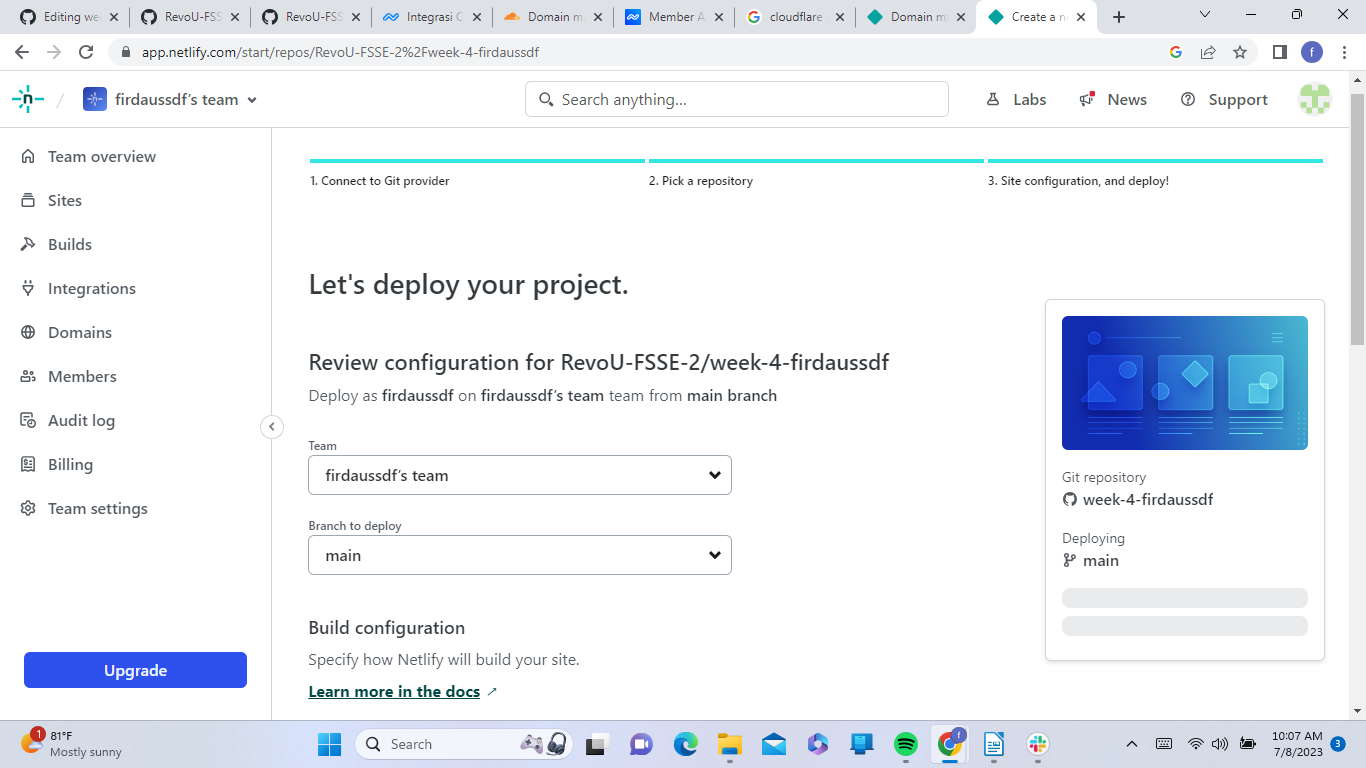Open the Sites section in sidebar
The width and height of the screenshot is (1366, 768).
point(66,200)
